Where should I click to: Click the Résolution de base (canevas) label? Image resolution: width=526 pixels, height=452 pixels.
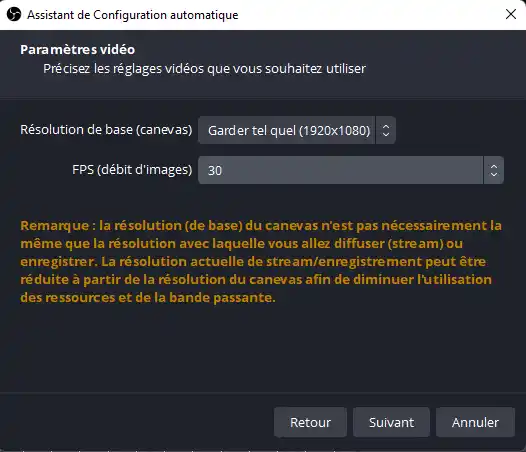click(106, 130)
